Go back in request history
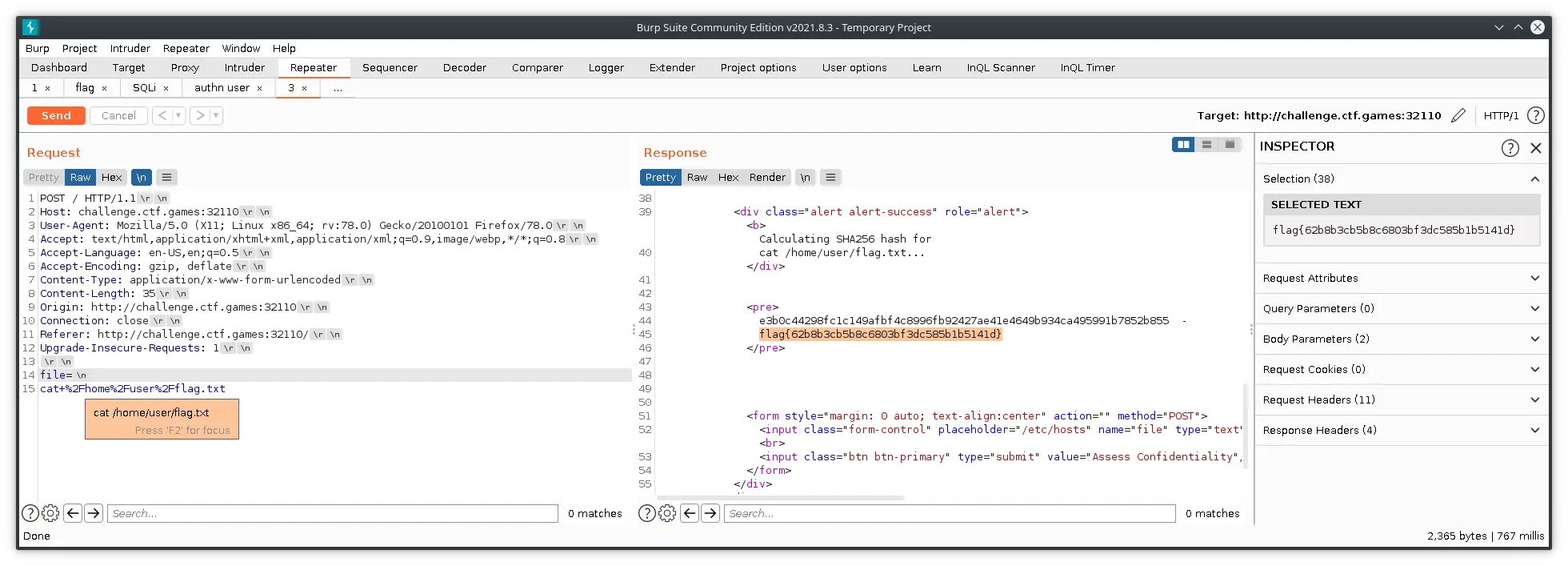The width and height of the screenshot is (1568, 566). (x=162, y=115)
